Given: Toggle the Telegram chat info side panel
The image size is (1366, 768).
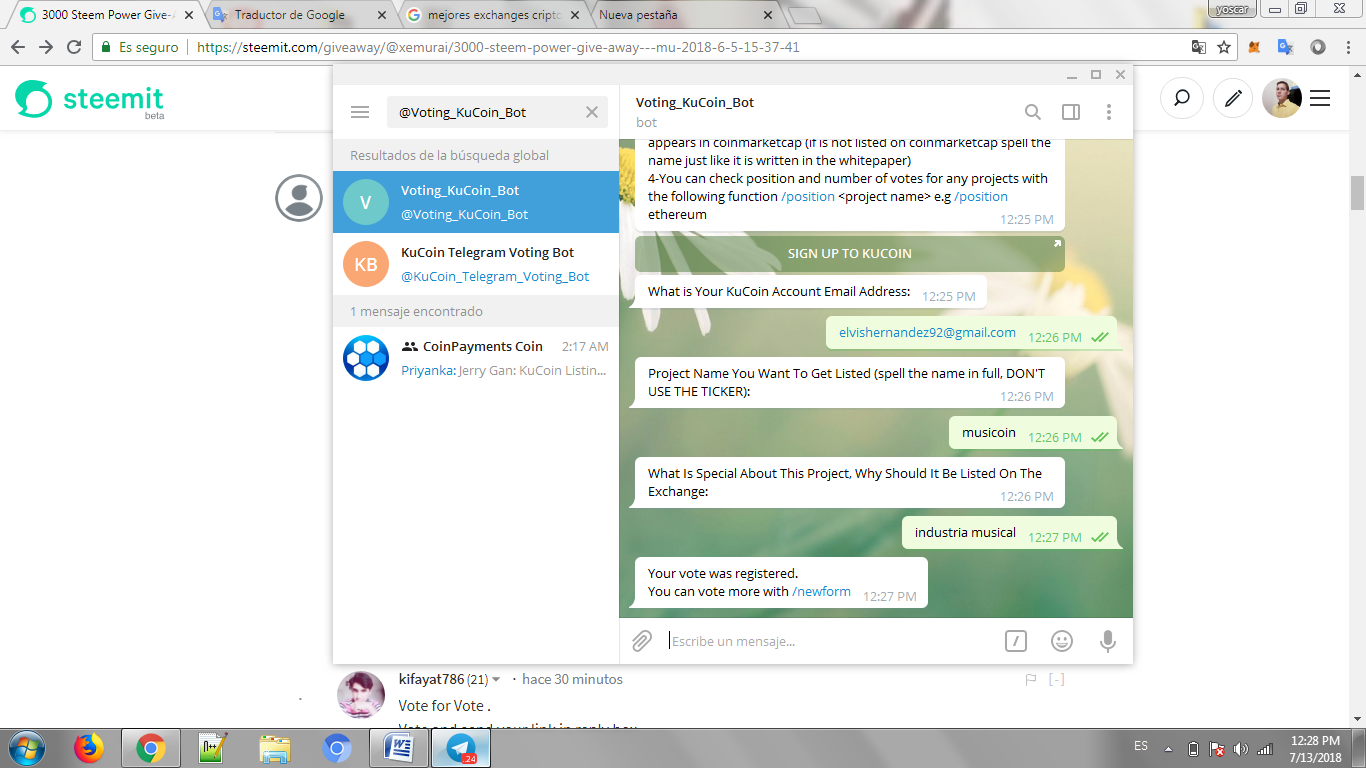Looking at the screenshot, I should pyautogui.click(x=1071, y=112).
